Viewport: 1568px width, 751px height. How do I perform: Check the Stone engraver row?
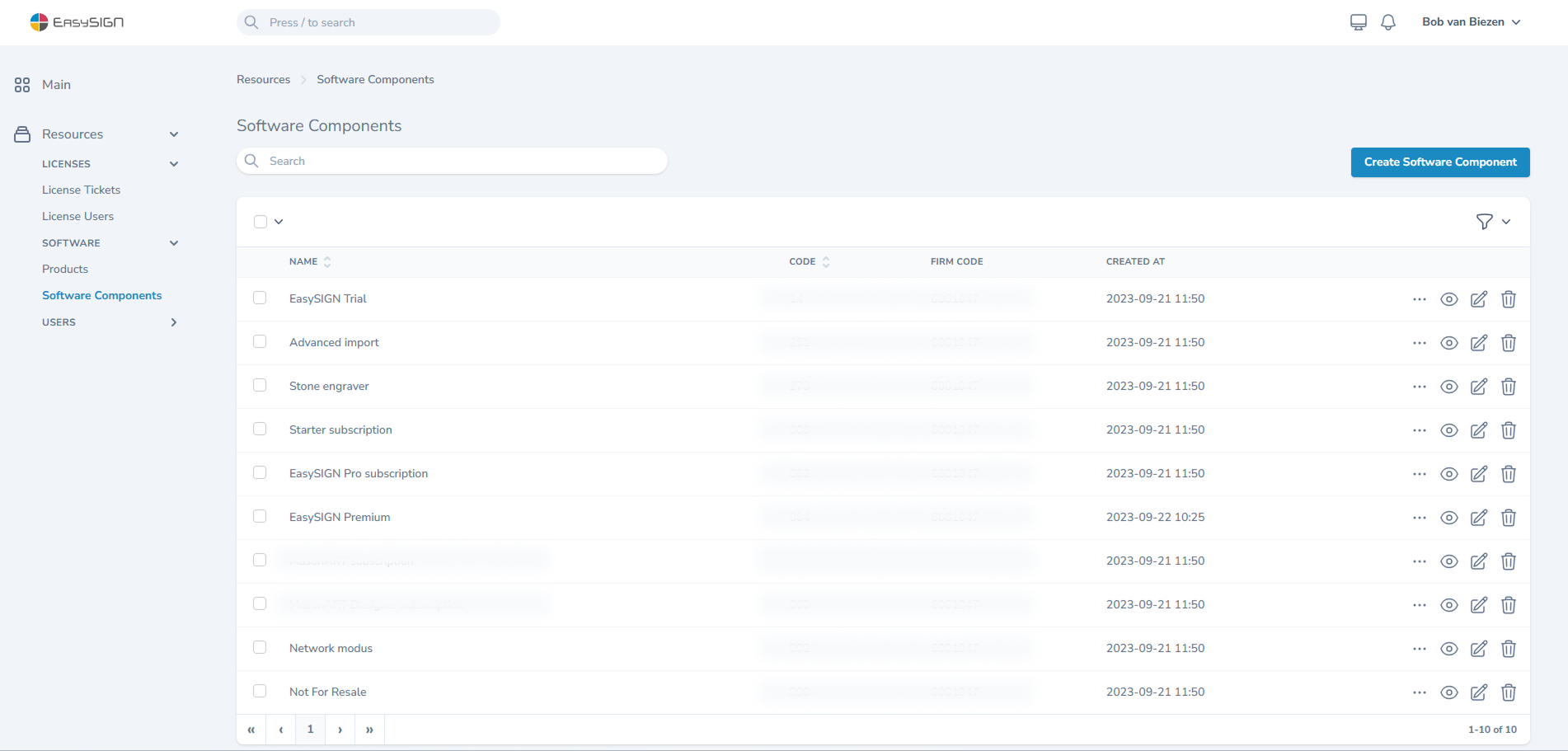[260, 385]
